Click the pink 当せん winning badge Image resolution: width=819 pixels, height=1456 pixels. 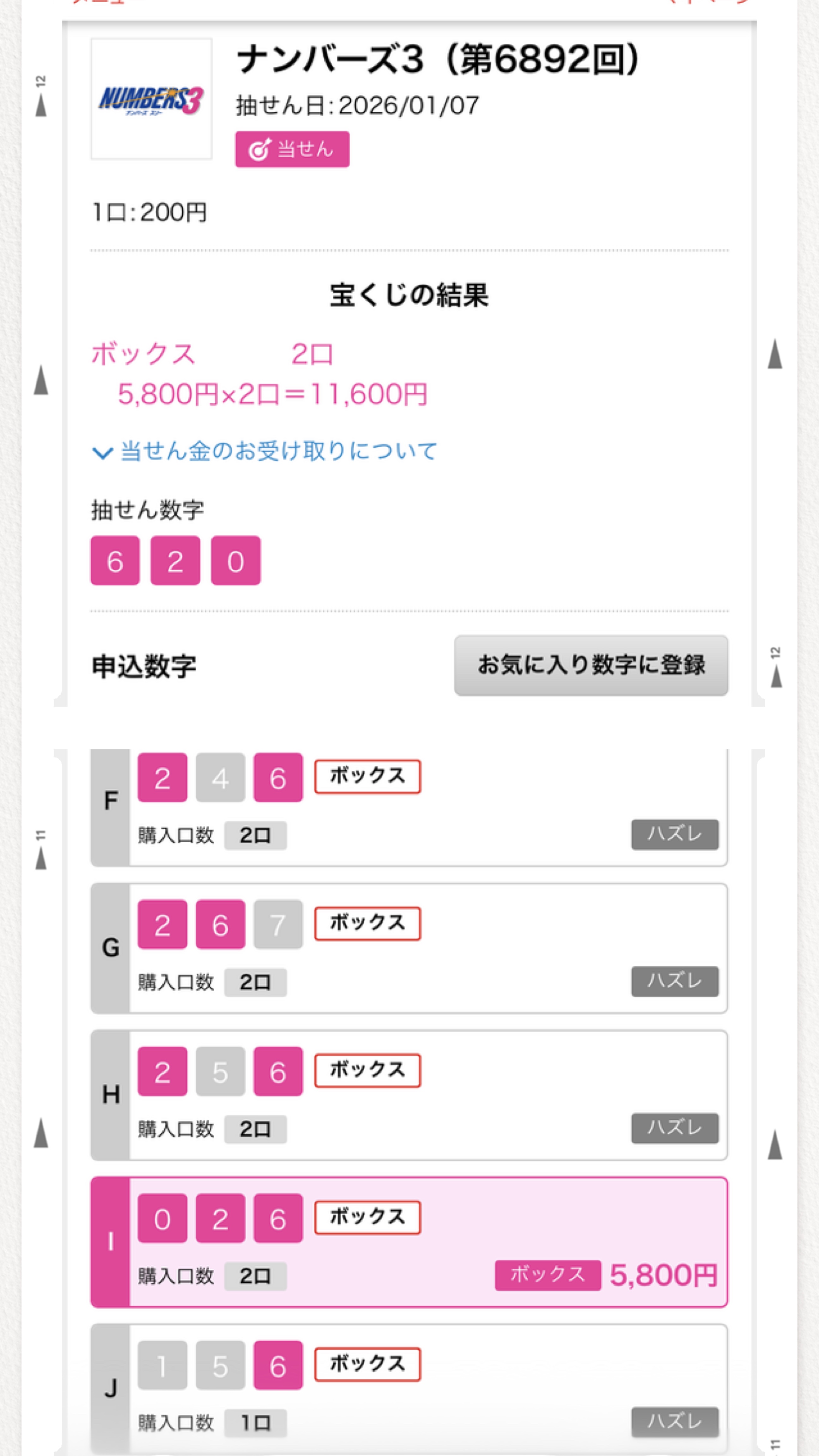pyautogui.click(x=292, y=149)
